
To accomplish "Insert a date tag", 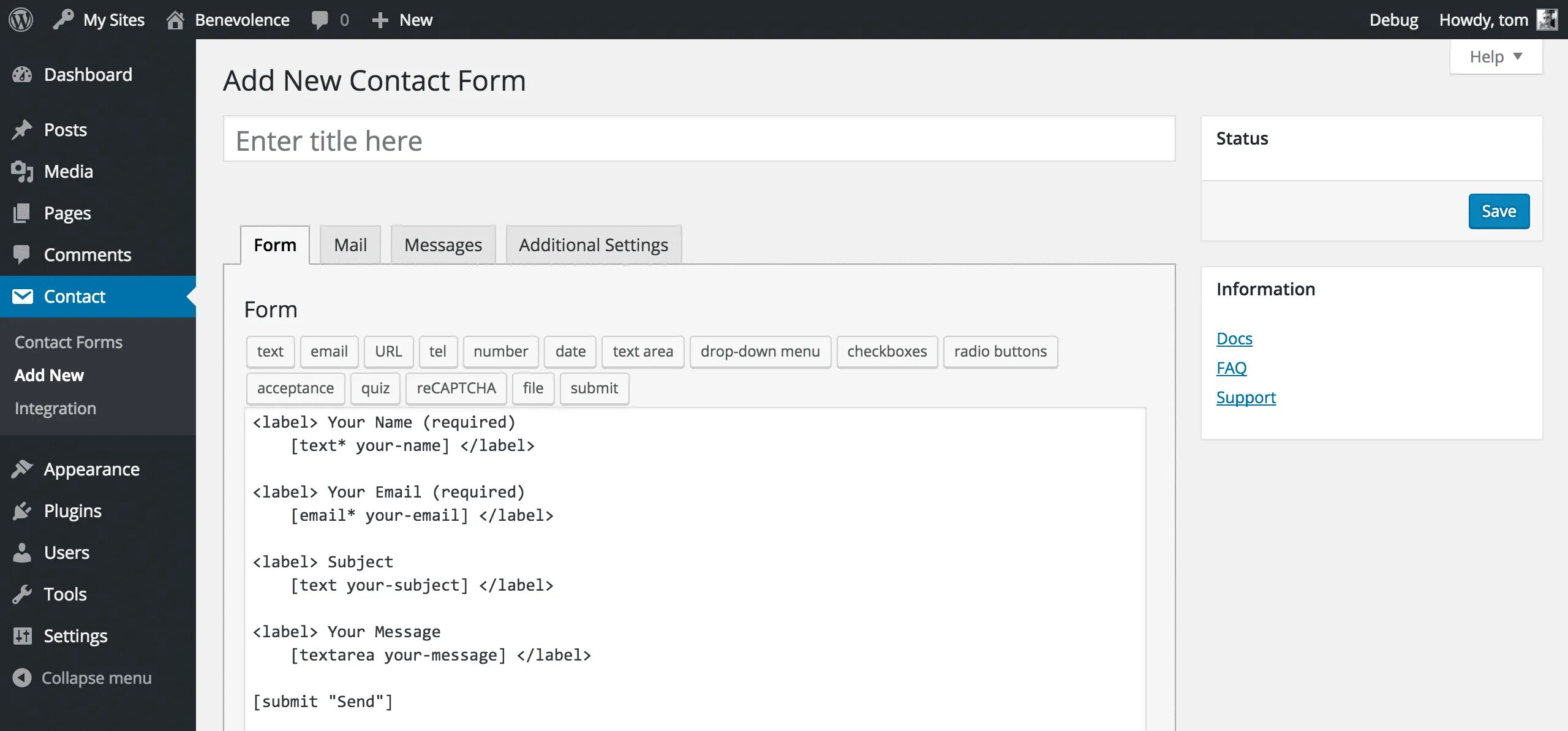I will click(x=570, y=352).
